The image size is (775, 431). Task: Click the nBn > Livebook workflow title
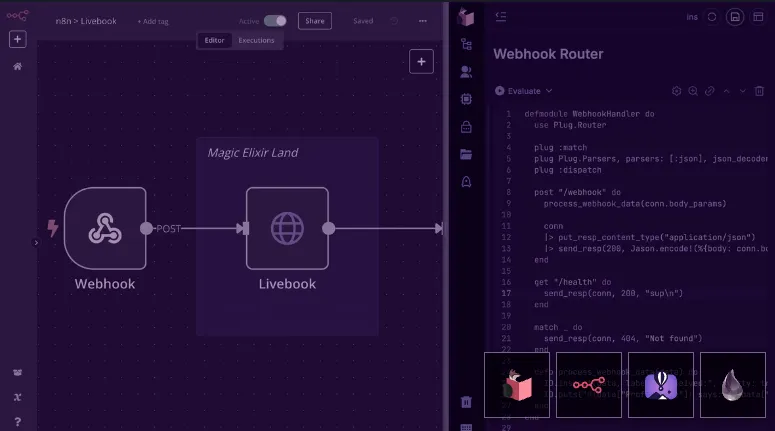(86, 21)
